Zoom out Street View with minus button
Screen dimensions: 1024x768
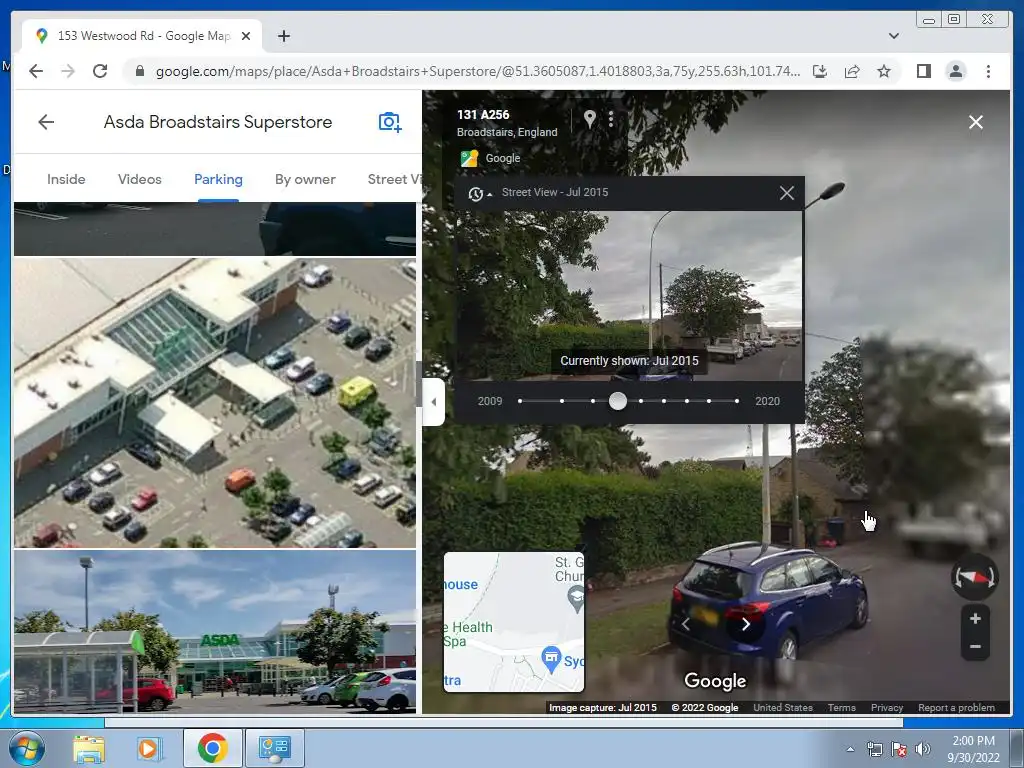pos(975,647)
